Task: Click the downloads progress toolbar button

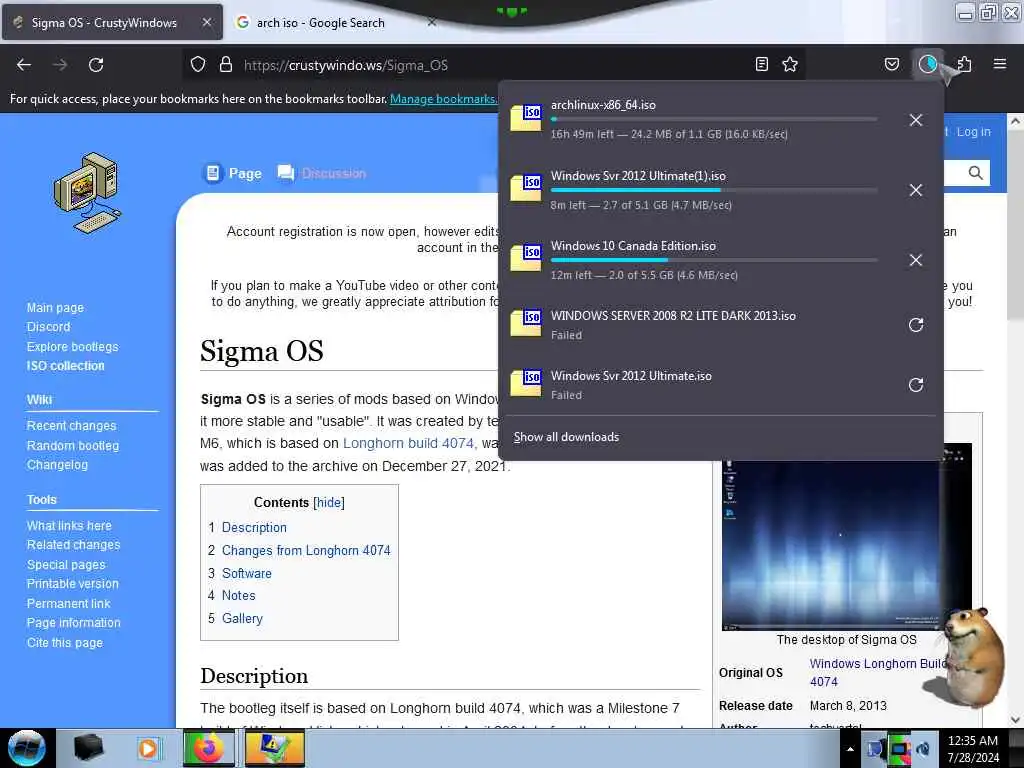Action: tap(928, 64)
